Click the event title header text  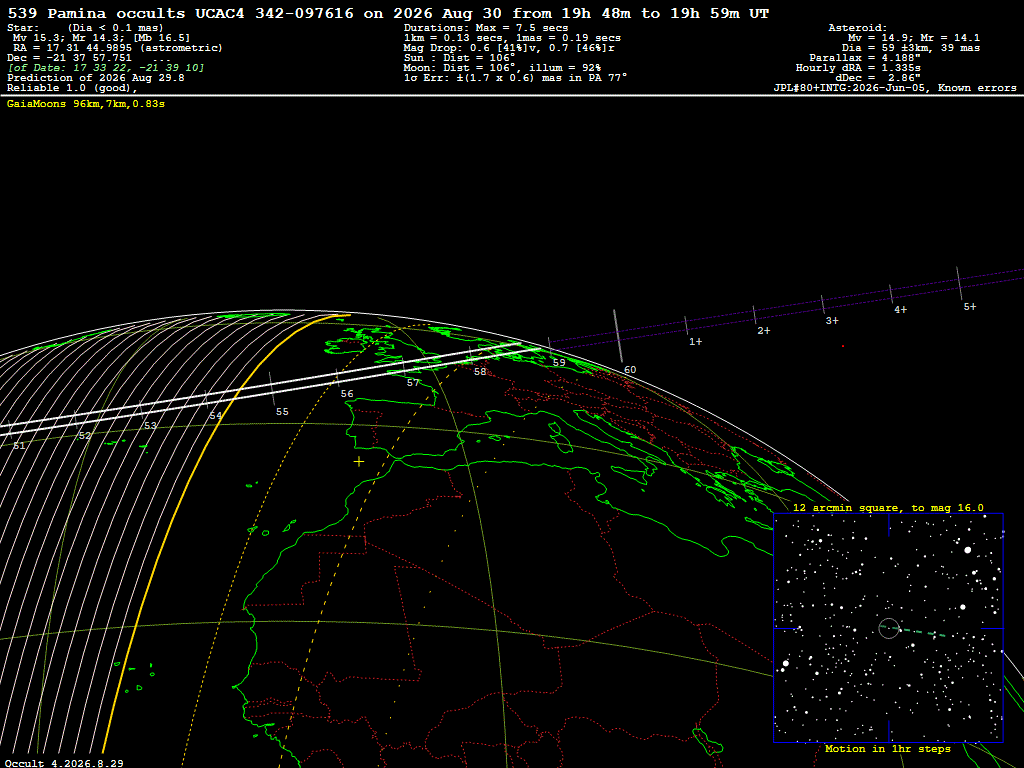[x=388, y=13]
